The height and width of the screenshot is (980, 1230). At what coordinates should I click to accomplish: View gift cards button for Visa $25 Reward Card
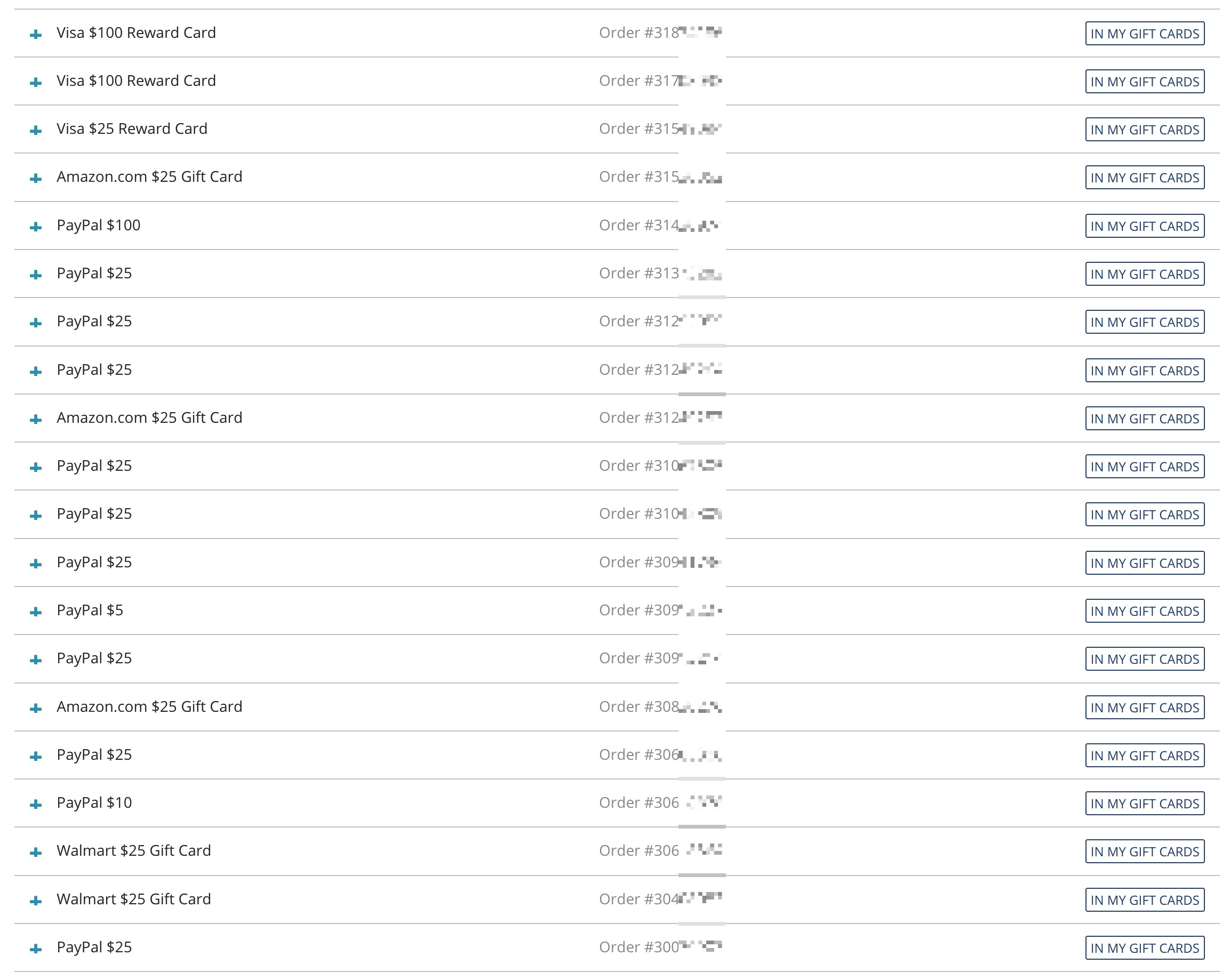pos(1144,130)
